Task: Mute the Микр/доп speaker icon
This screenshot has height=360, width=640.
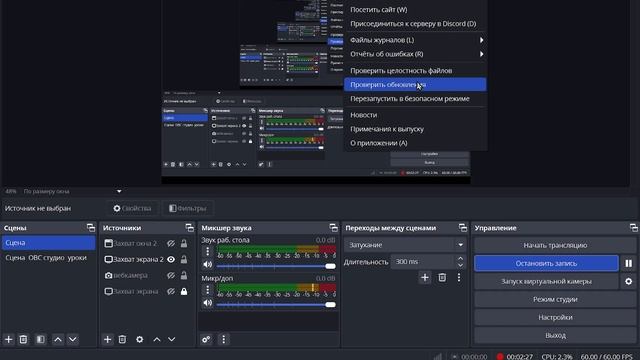Action: (207, 303)
